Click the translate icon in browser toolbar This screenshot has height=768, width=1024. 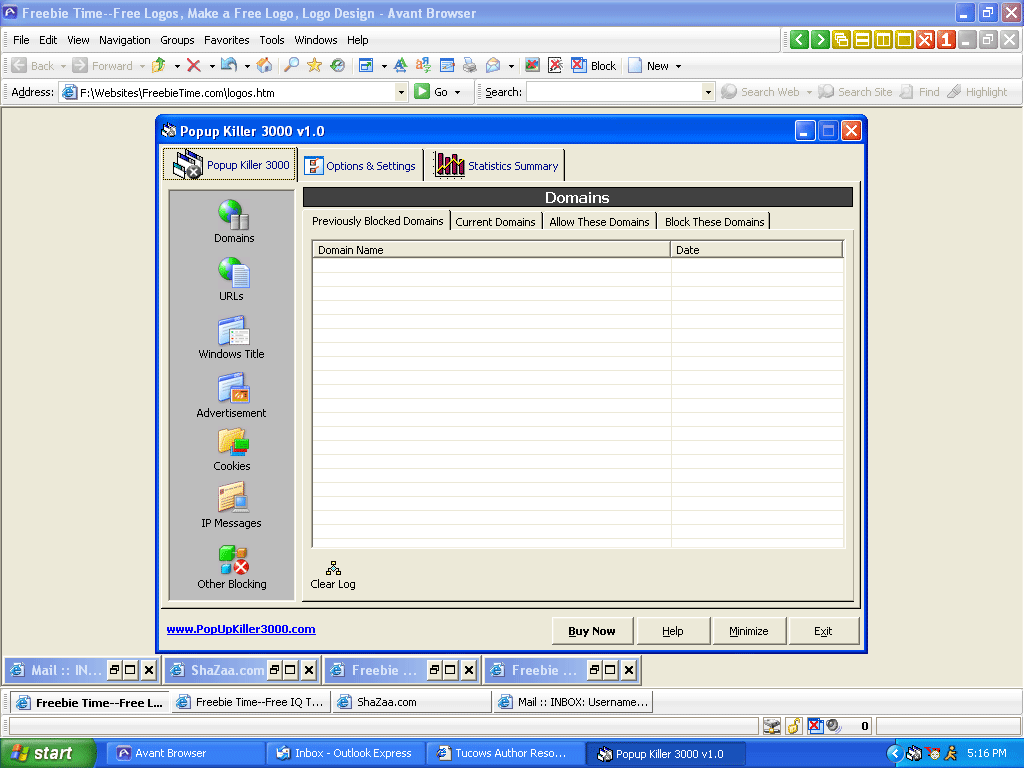pyautogui.click(x=423, y=65)
